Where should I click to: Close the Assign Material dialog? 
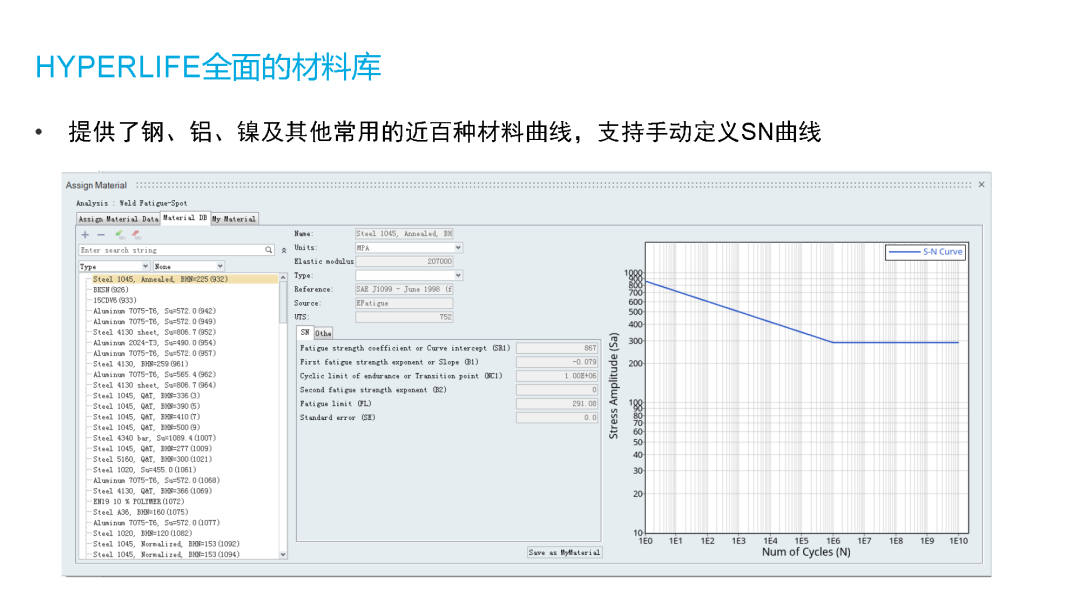[982, 185]
